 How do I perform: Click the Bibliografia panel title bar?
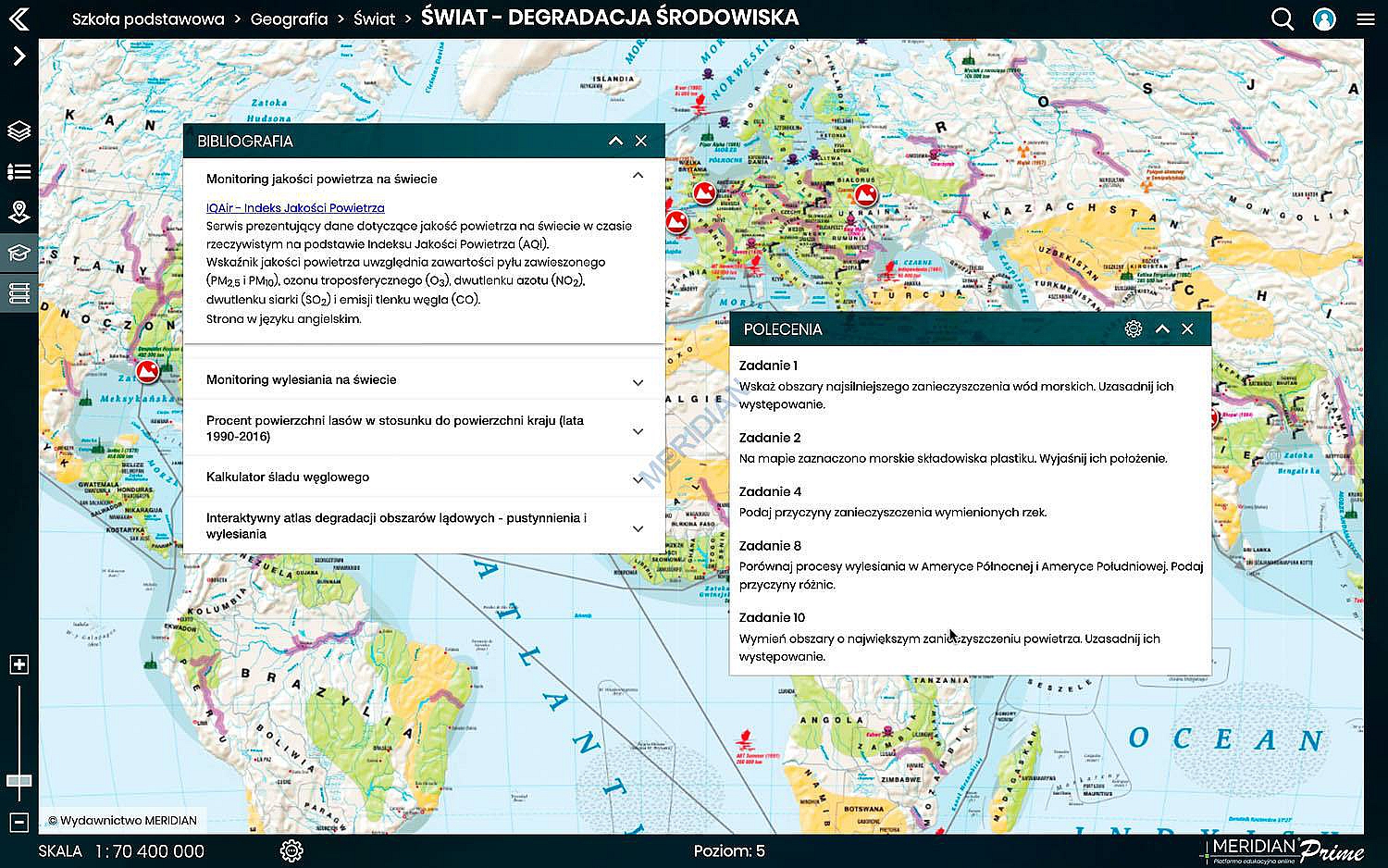424,141
